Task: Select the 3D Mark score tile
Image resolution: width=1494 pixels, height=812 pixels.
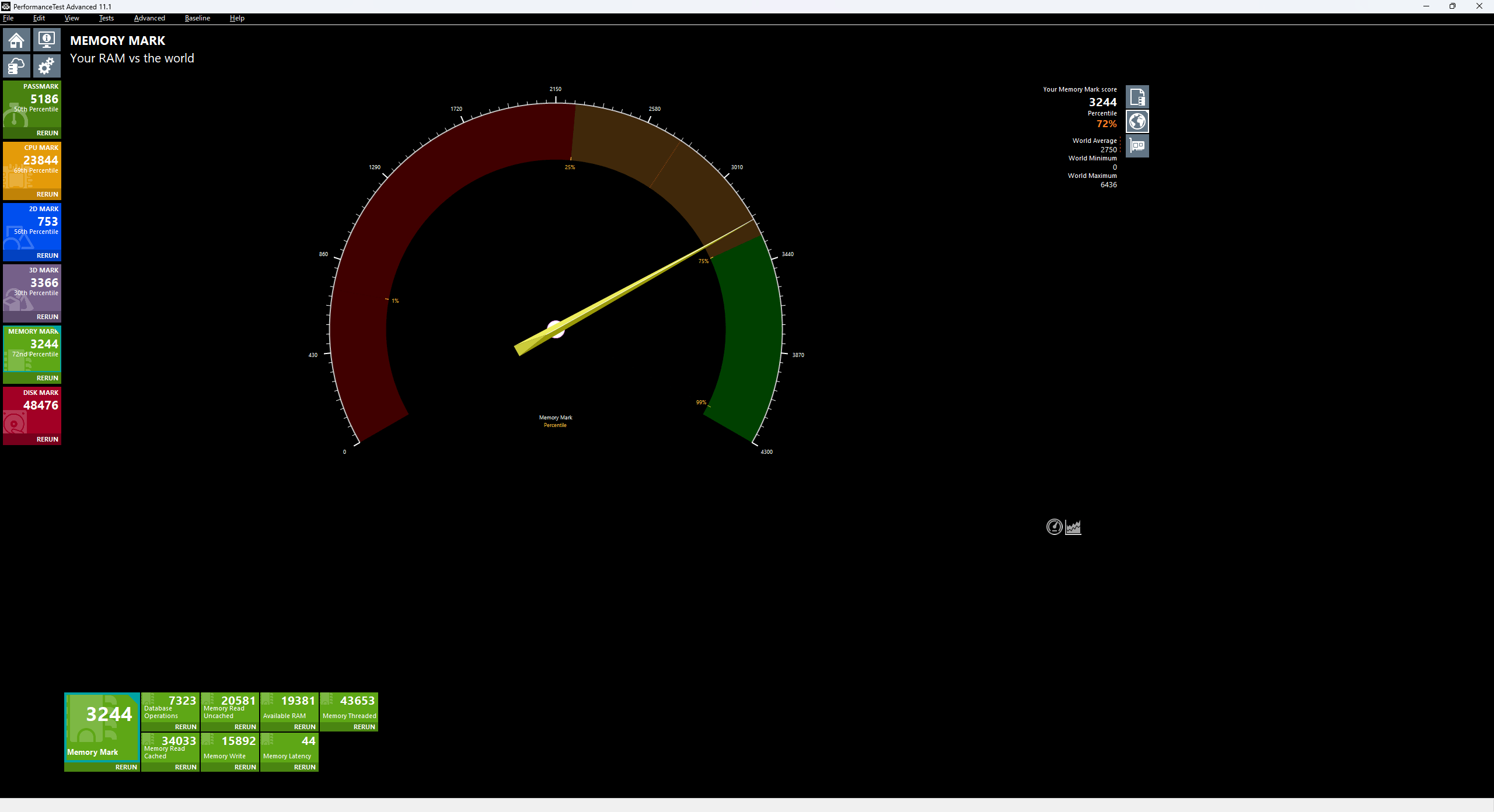Action: [32, 287]
